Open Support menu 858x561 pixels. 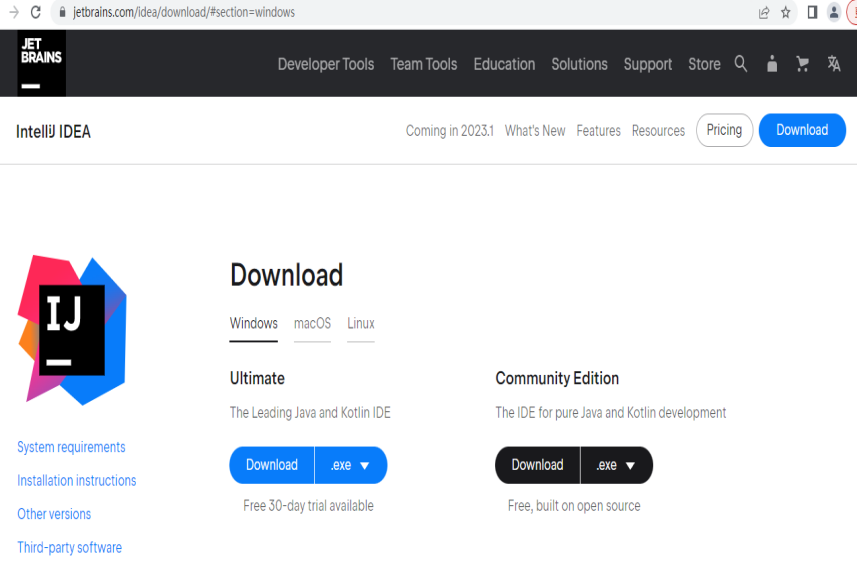point(647,64)
